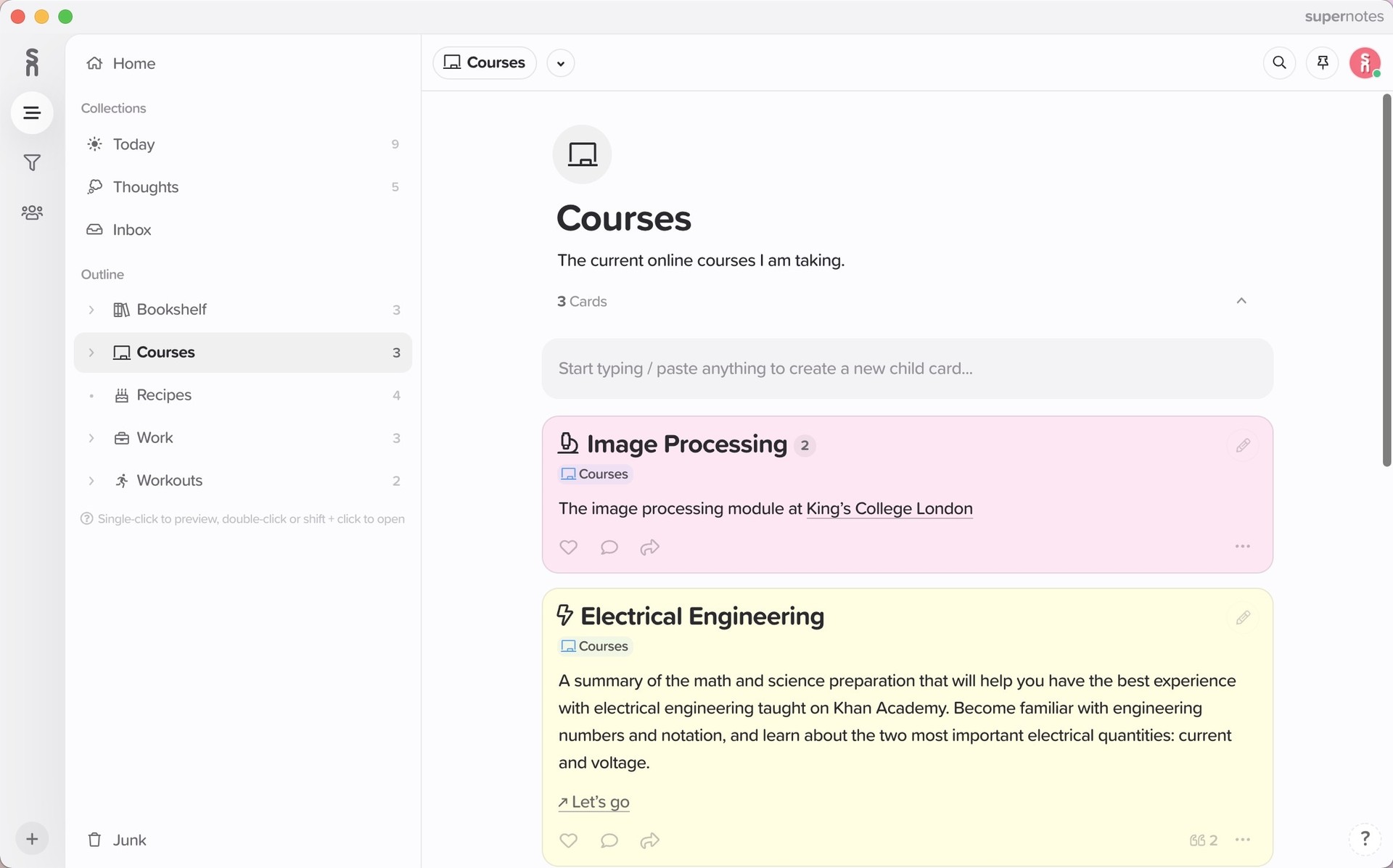
Task: Open the friends group icon in sidebar
Action: 32,212
